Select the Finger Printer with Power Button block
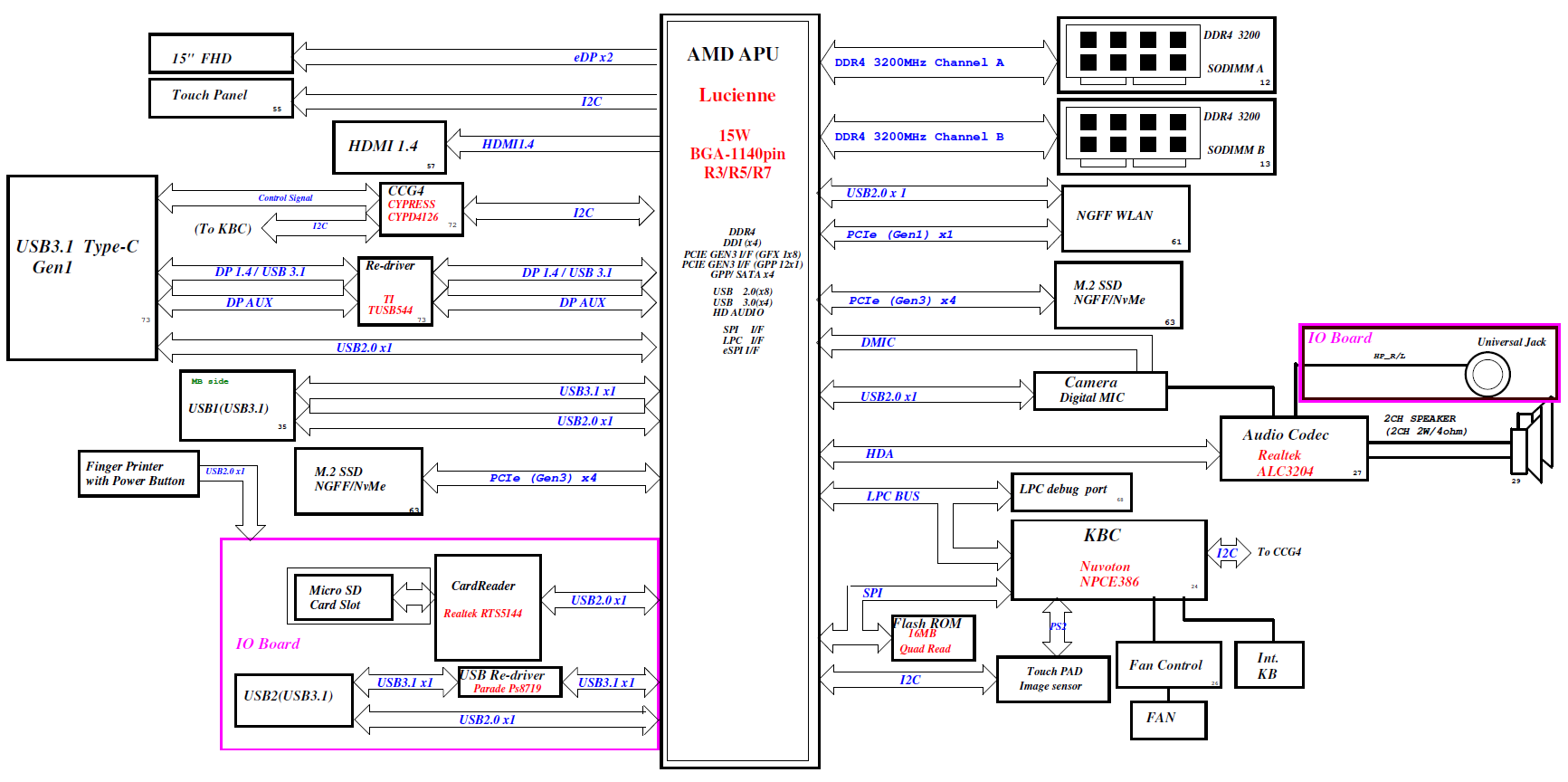Screen dimensions: 1568x782 (138, 474)
